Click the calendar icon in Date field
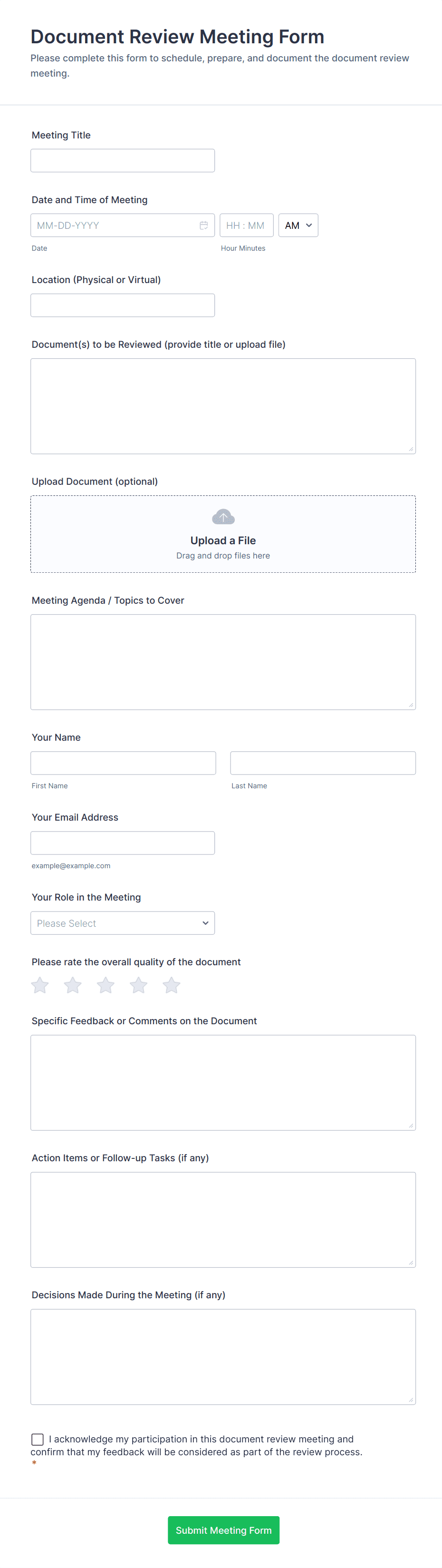442x1568 pixels. click(x=204, y=225)
